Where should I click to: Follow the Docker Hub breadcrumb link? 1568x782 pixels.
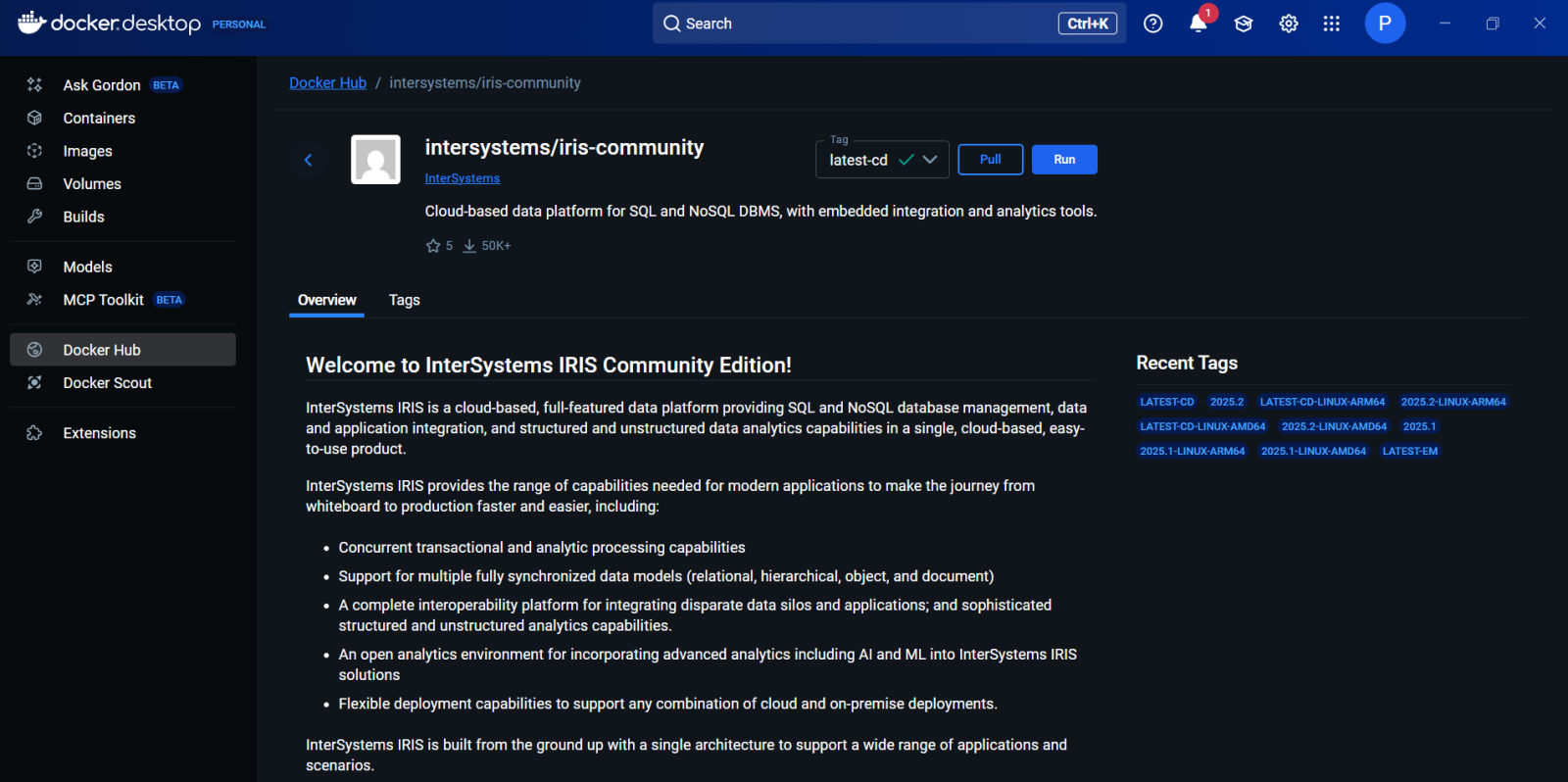click(x=327, y=83)
